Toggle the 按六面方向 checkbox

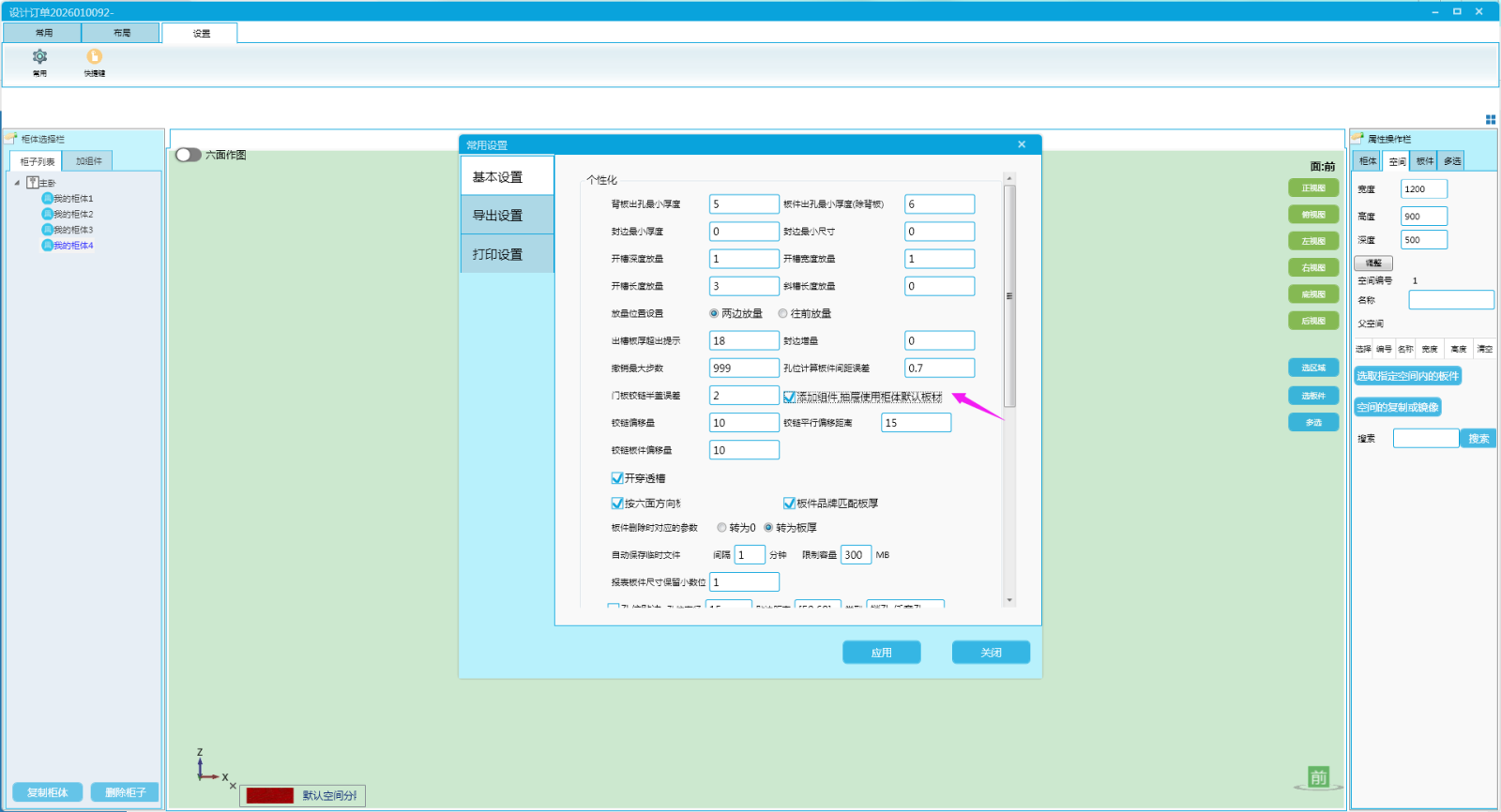click(x=617, y=504)
